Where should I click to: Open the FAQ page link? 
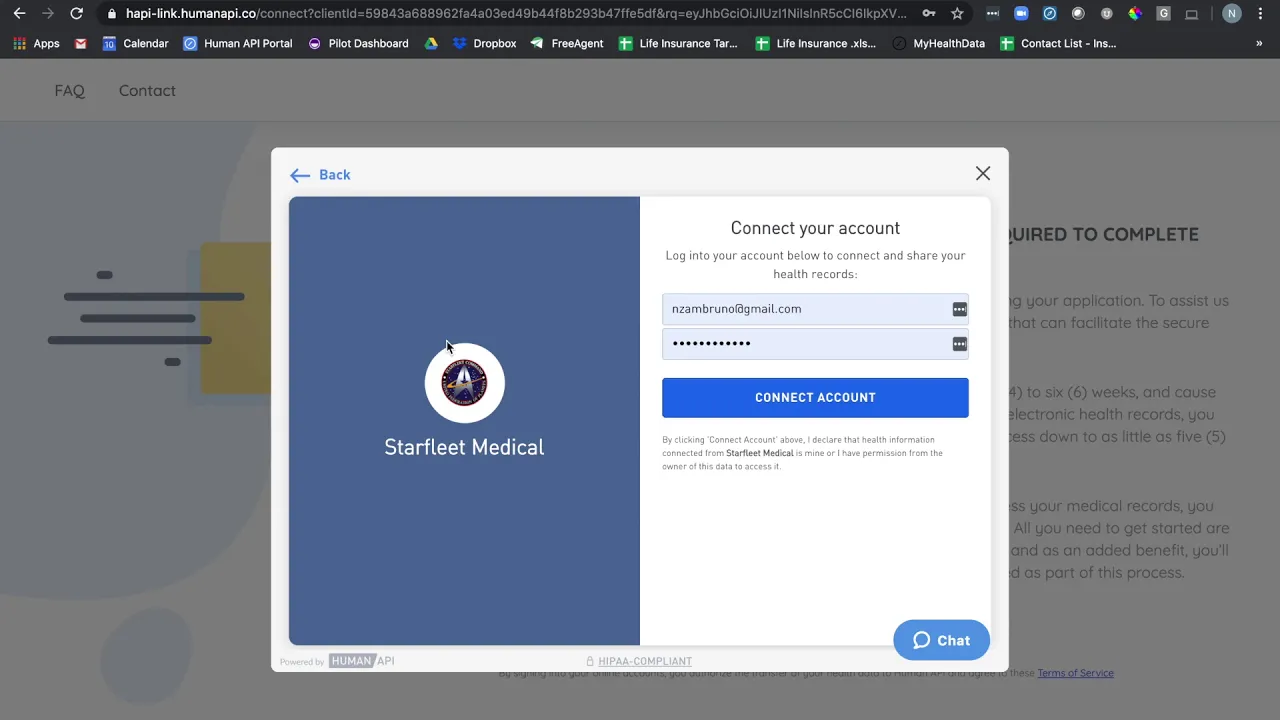coord(69,90)
